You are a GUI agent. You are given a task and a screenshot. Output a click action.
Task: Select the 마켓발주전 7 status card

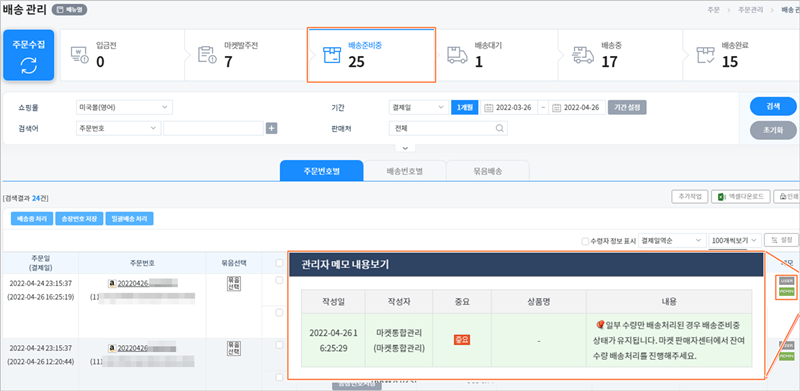coord(246,55)
